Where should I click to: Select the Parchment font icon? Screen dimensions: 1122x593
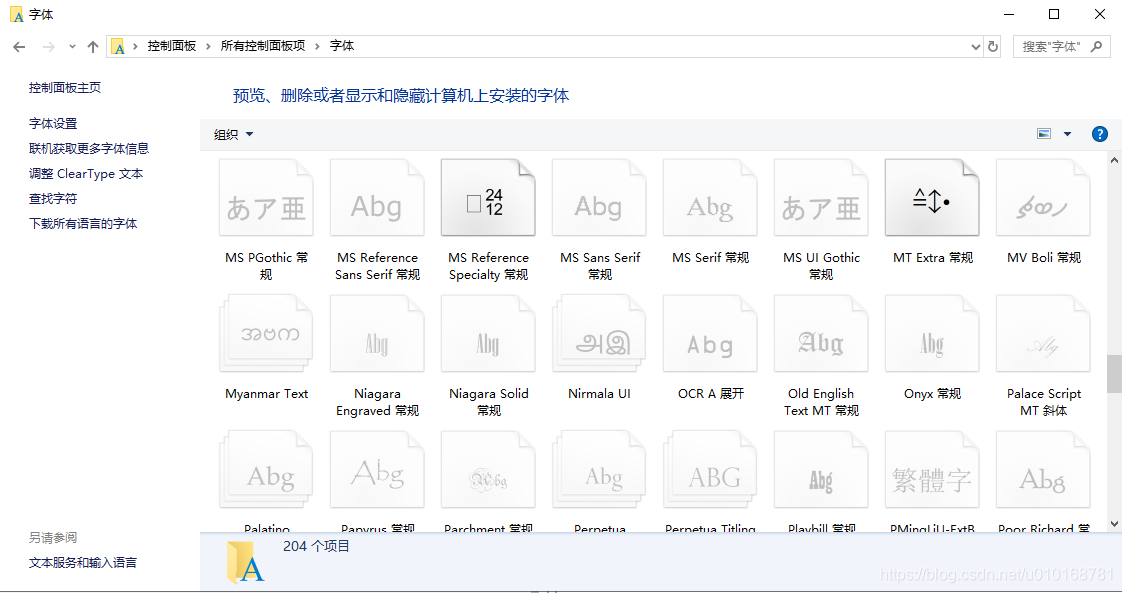pos(488,470)
